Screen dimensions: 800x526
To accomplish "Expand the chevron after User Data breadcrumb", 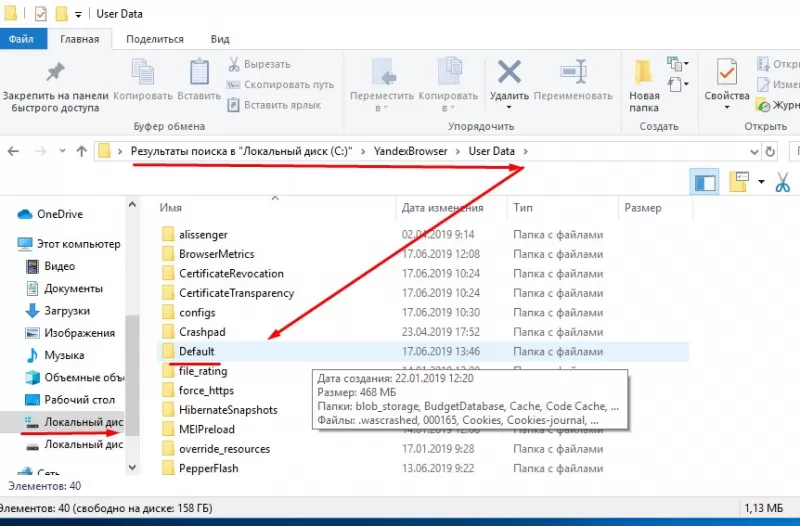I will click(526, 151).
